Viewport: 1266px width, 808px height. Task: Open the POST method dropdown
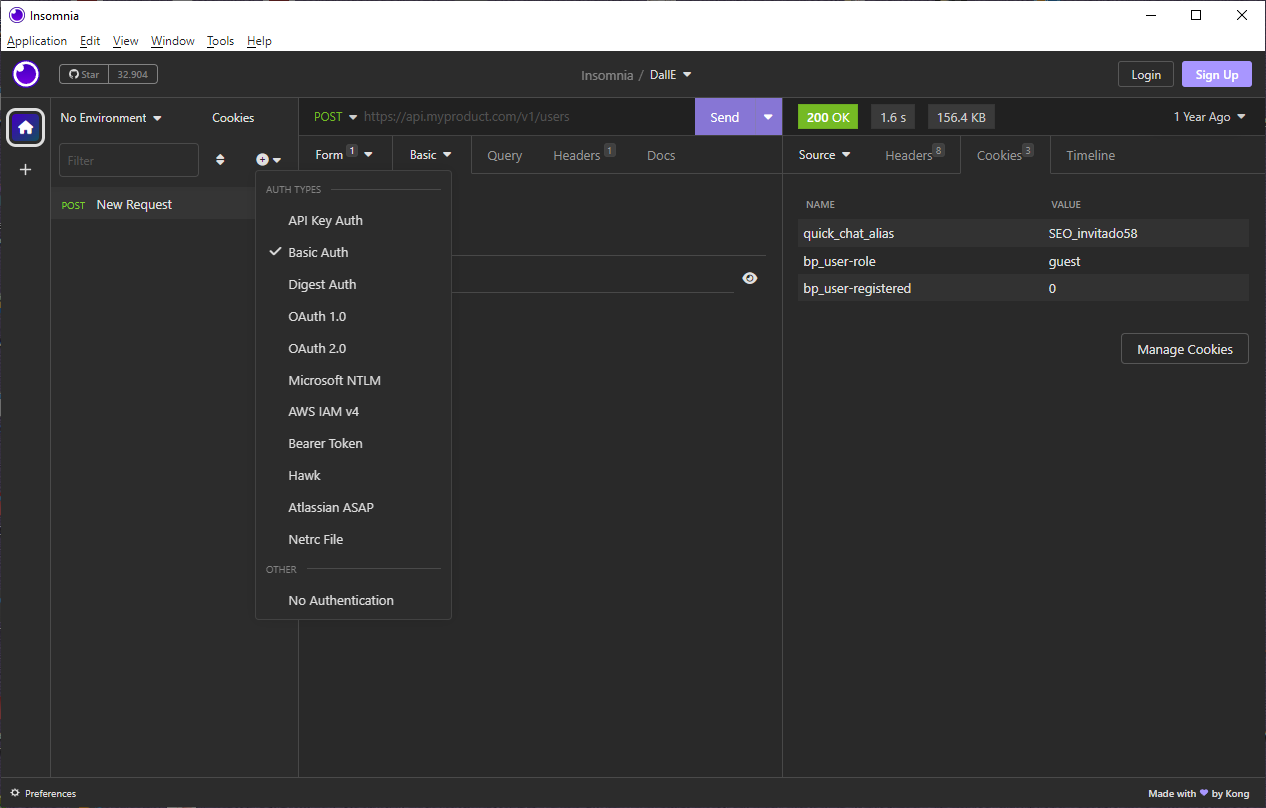[x=335, y=117]
